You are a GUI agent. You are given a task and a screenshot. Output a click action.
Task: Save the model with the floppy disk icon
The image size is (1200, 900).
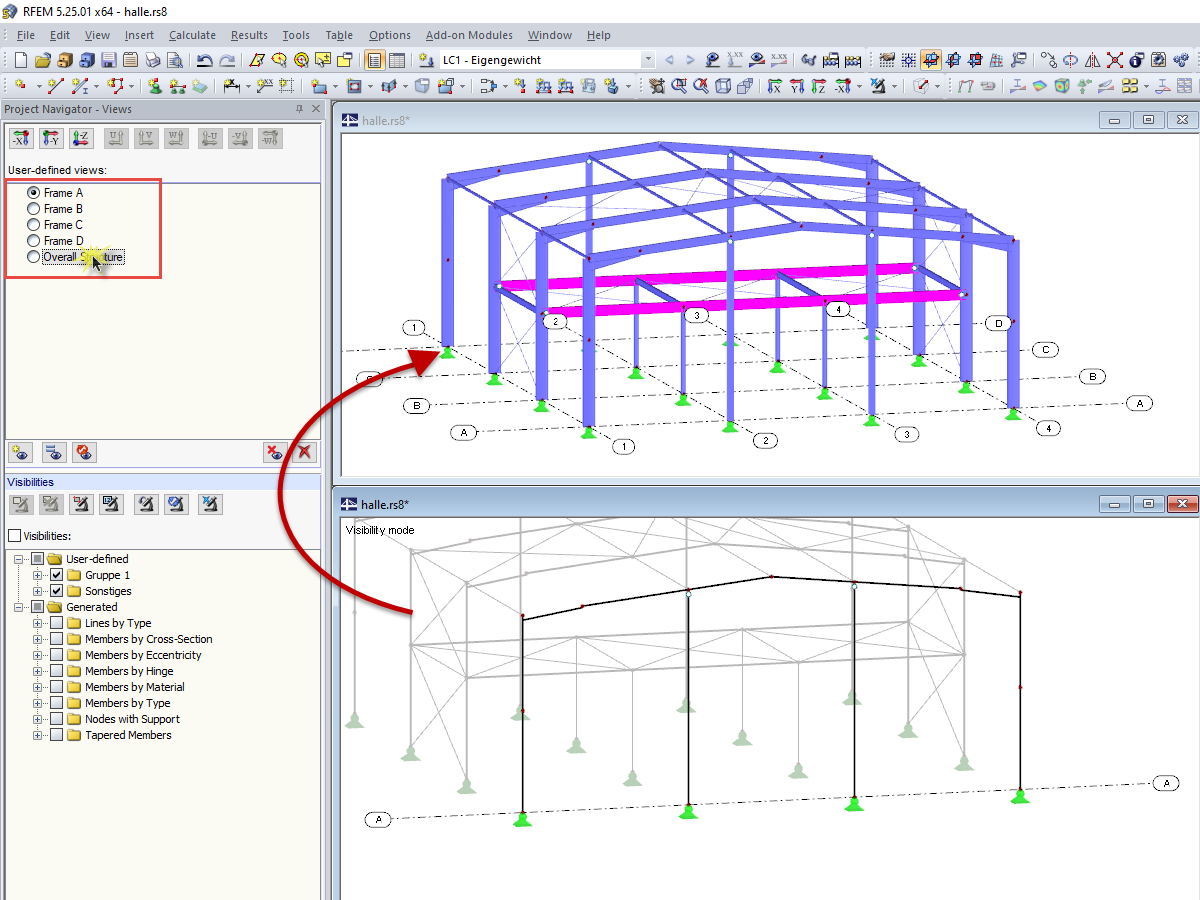click(108, 60)
